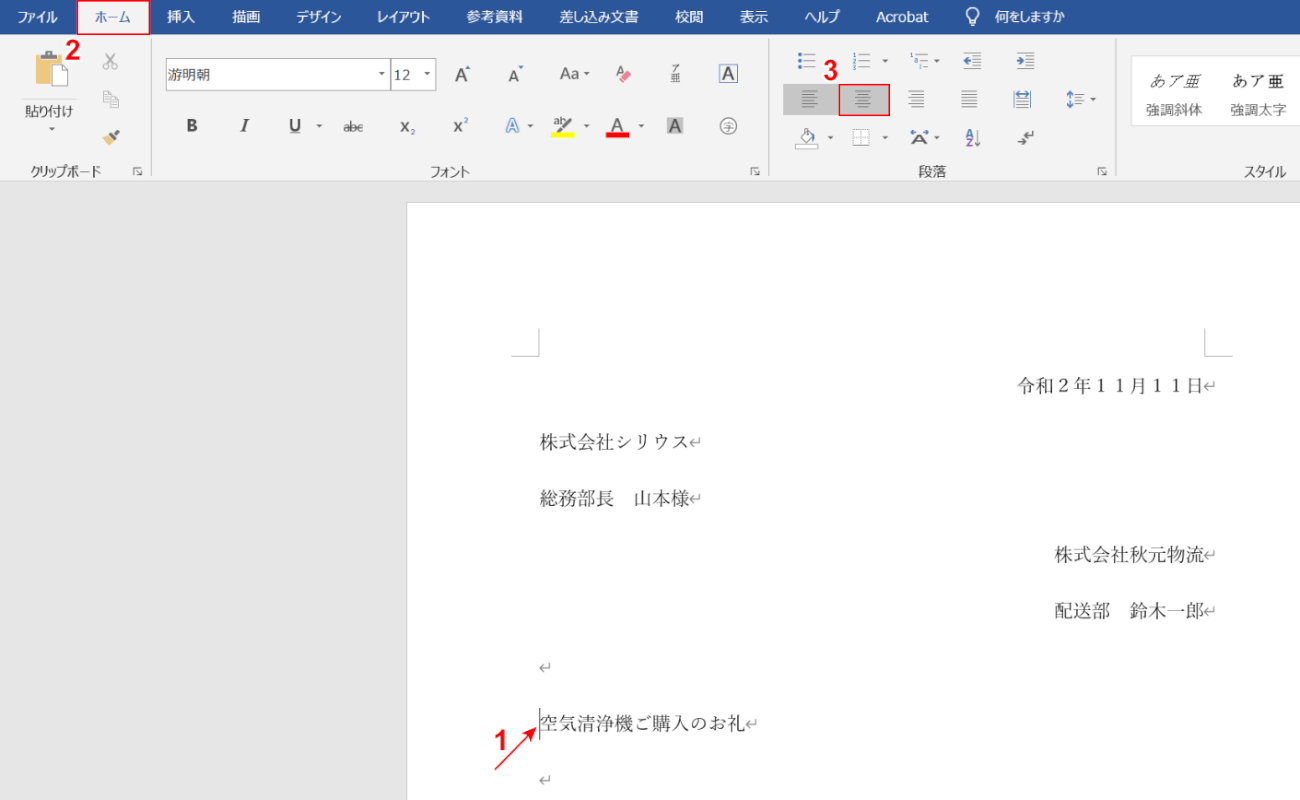Select the enclose characters icon
This screenshot has width=1300, height=800.
pyautogui.click(x=728, y=126)
